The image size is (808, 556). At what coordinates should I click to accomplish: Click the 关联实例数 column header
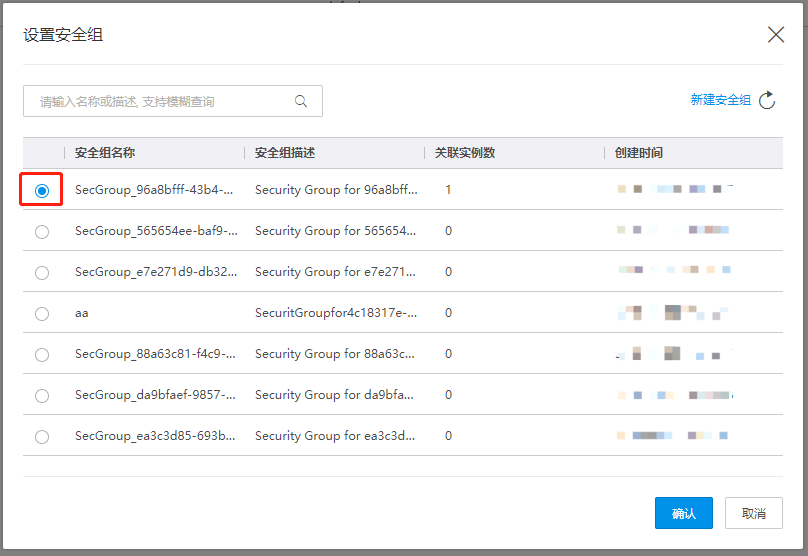pyautogui.click(x=465, y=153)
